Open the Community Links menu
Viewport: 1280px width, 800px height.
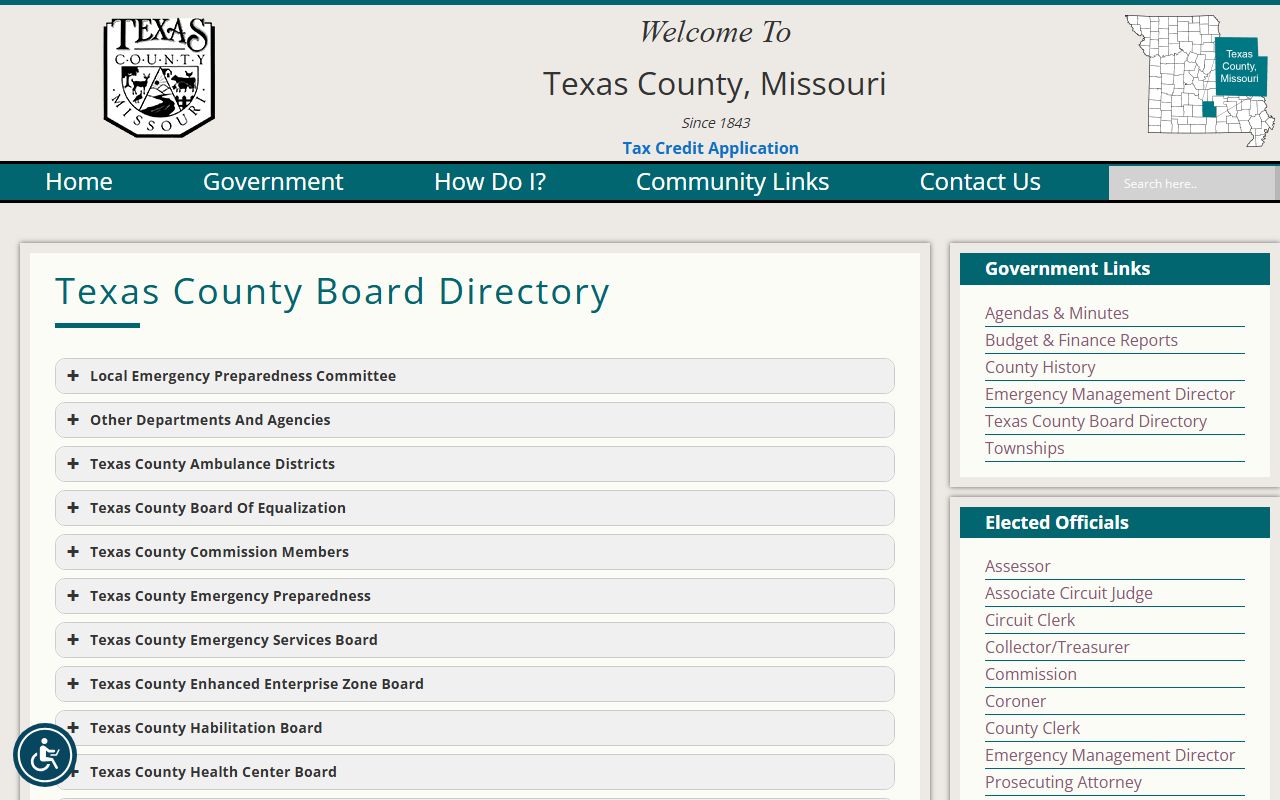(732, 182)
